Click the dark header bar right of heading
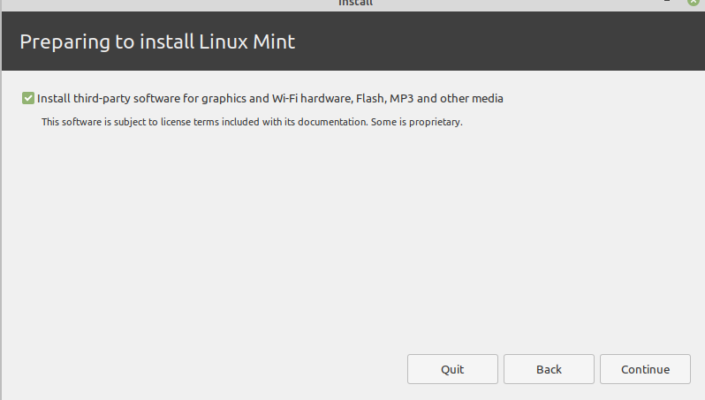This screenshot has width=705, height=400. (x=500, y=42)
